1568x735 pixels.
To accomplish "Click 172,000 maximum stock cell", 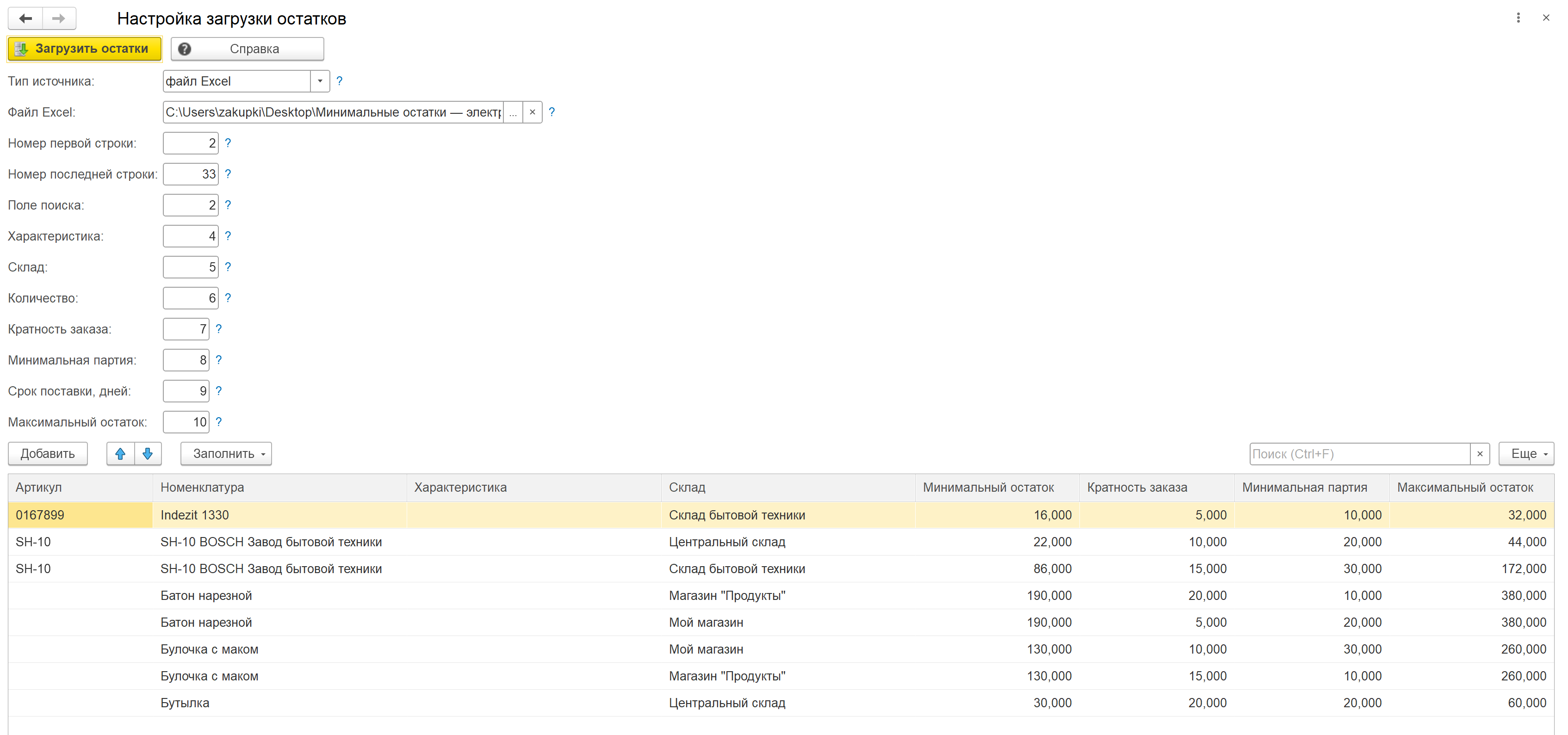I will [x=1472, y=568].
